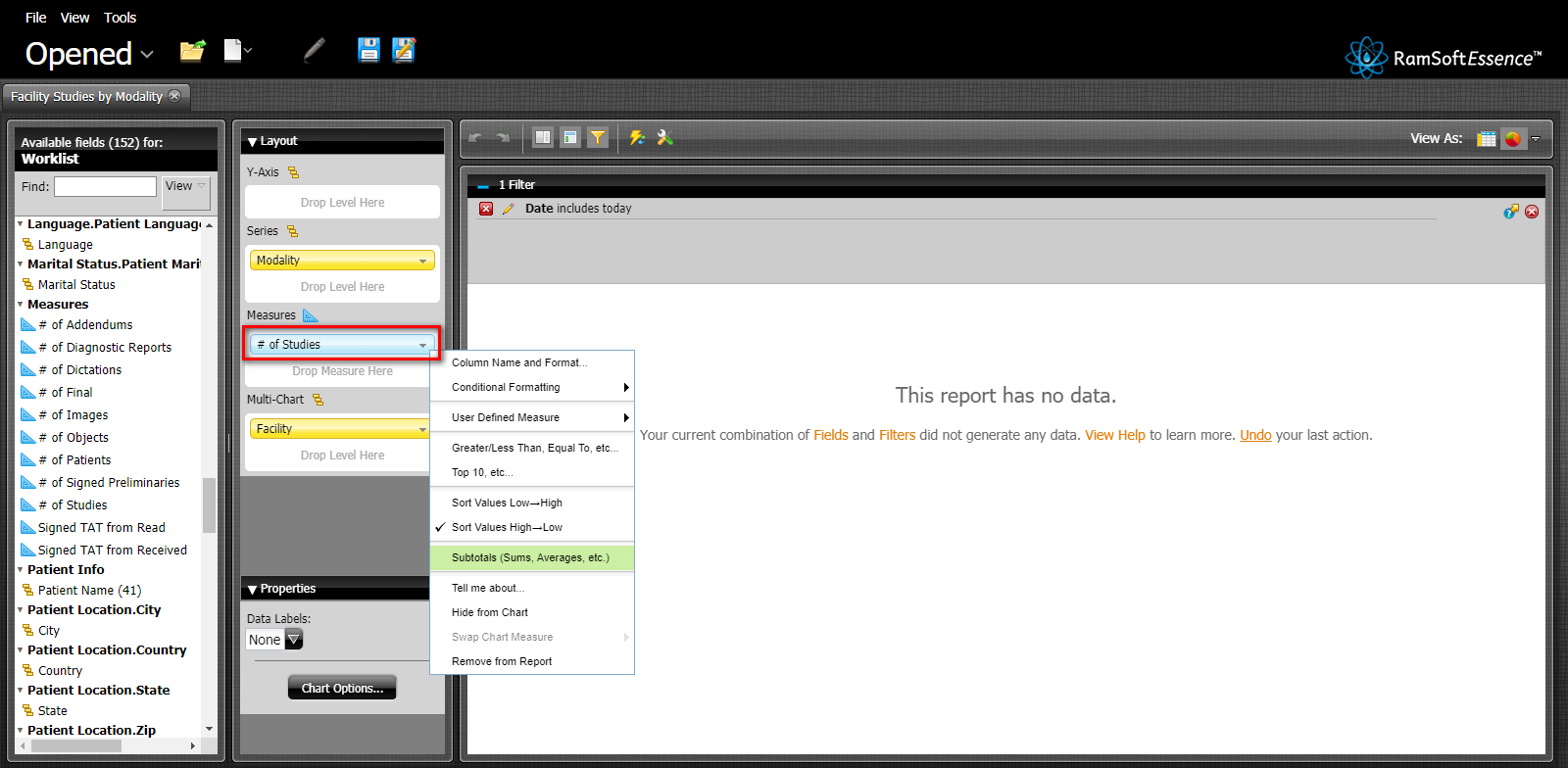Choose Remove from Report in context menu
This screenshot has width=1568, height=768.
click(502, 661)
